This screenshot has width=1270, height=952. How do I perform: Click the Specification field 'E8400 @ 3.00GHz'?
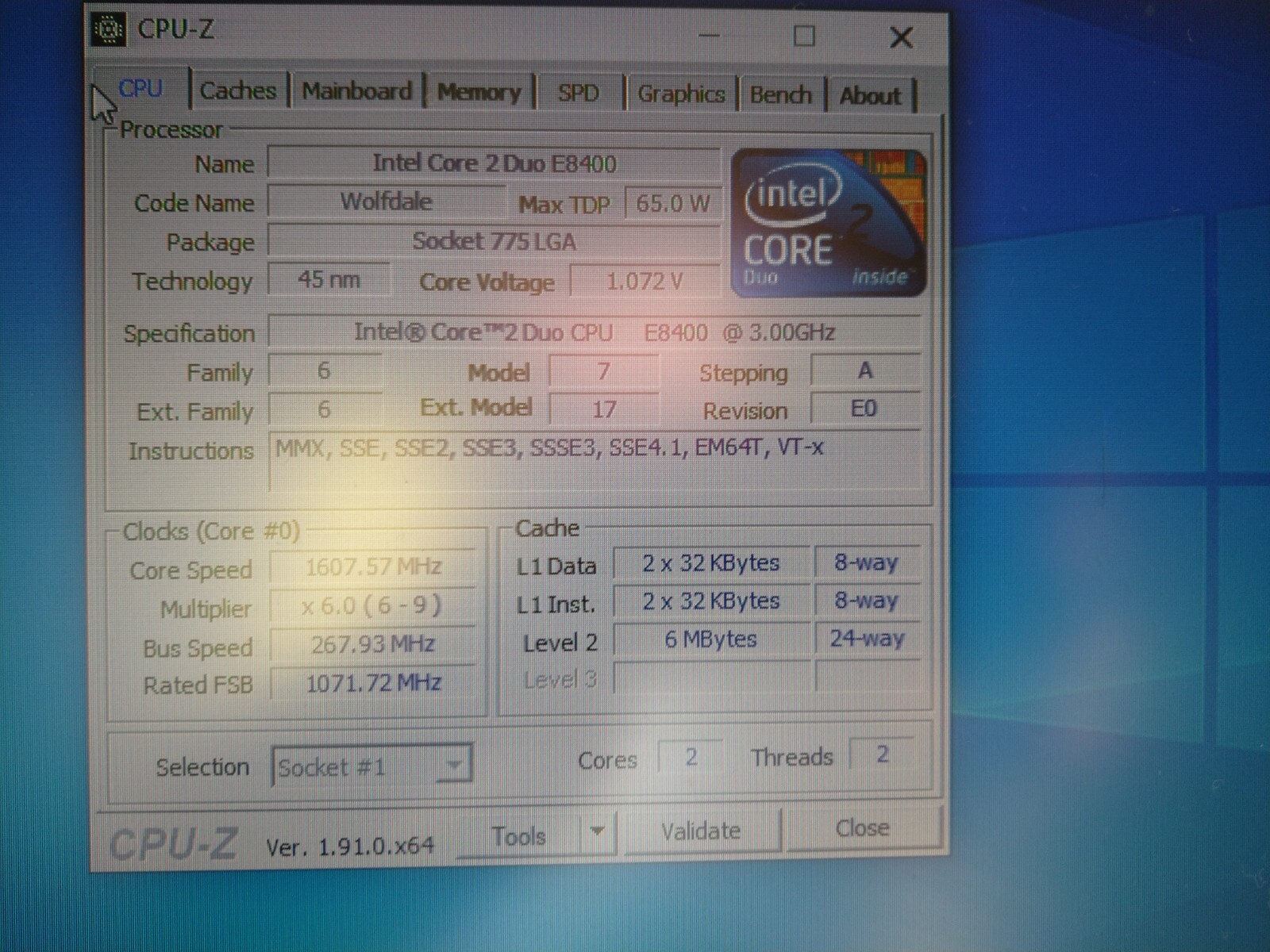tap(595, 332)
